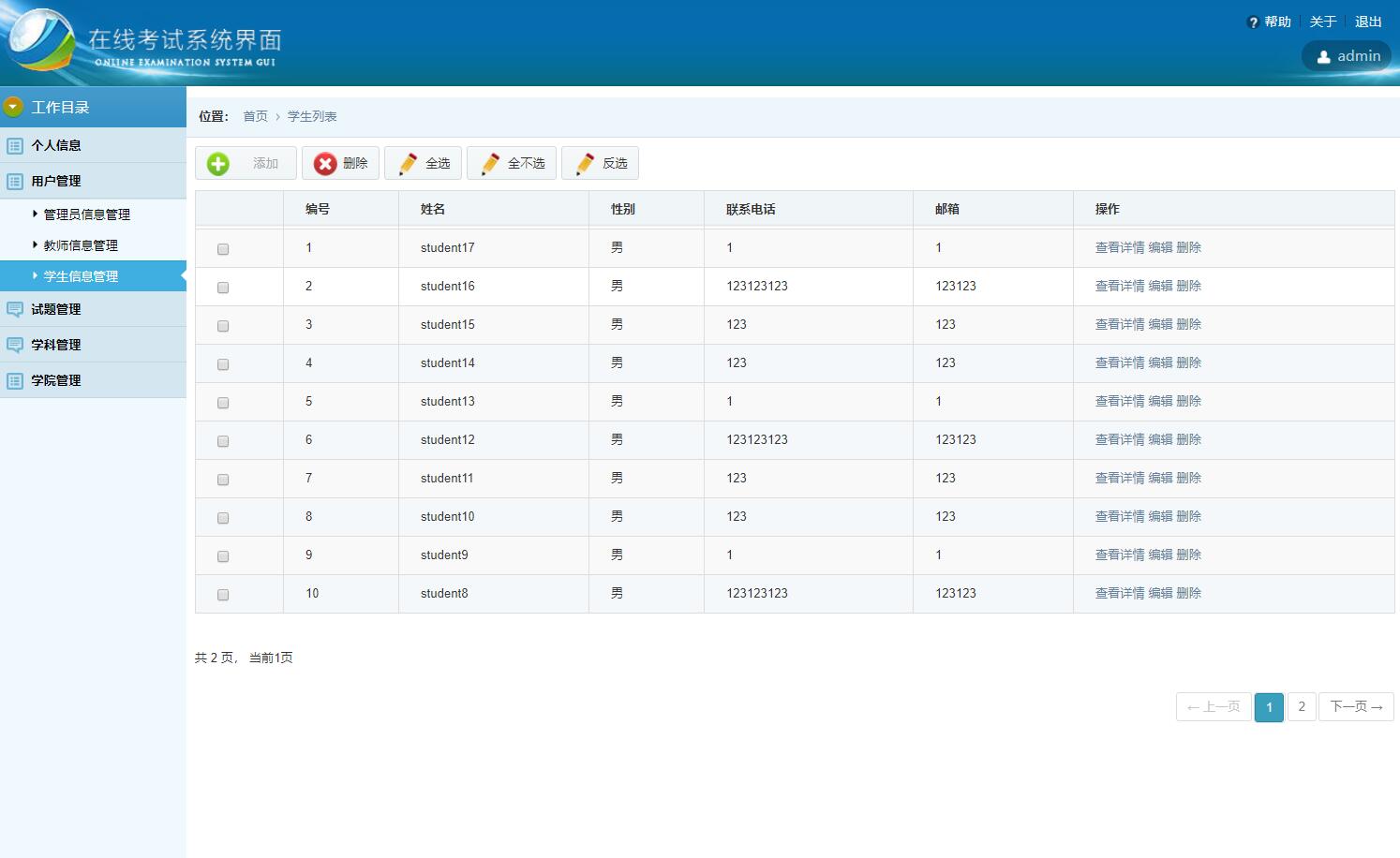Click the globe logo in header
Viewport: 1400px width, 858px height.
tap(39, 41)
